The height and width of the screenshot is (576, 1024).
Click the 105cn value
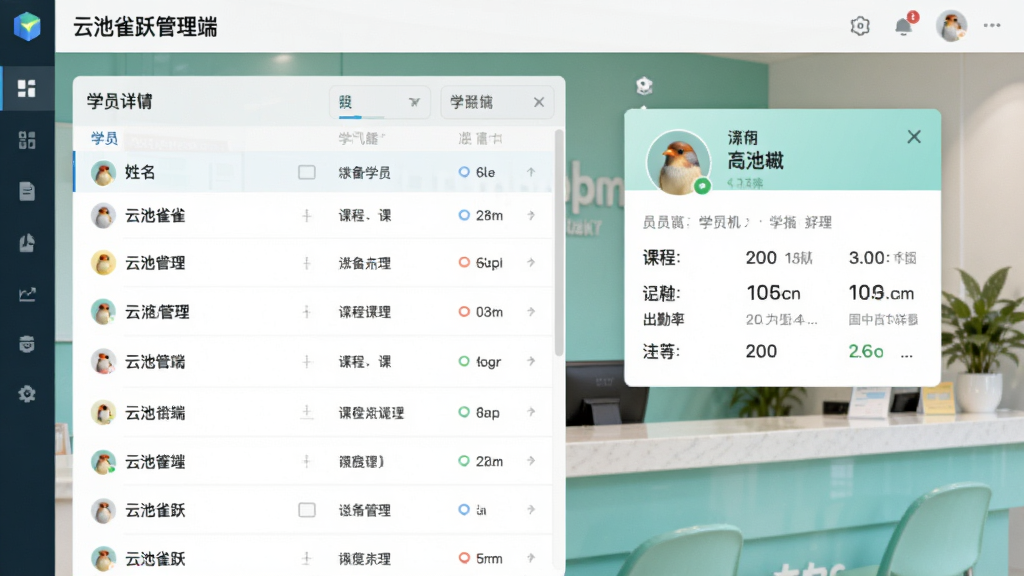[773, 293]
